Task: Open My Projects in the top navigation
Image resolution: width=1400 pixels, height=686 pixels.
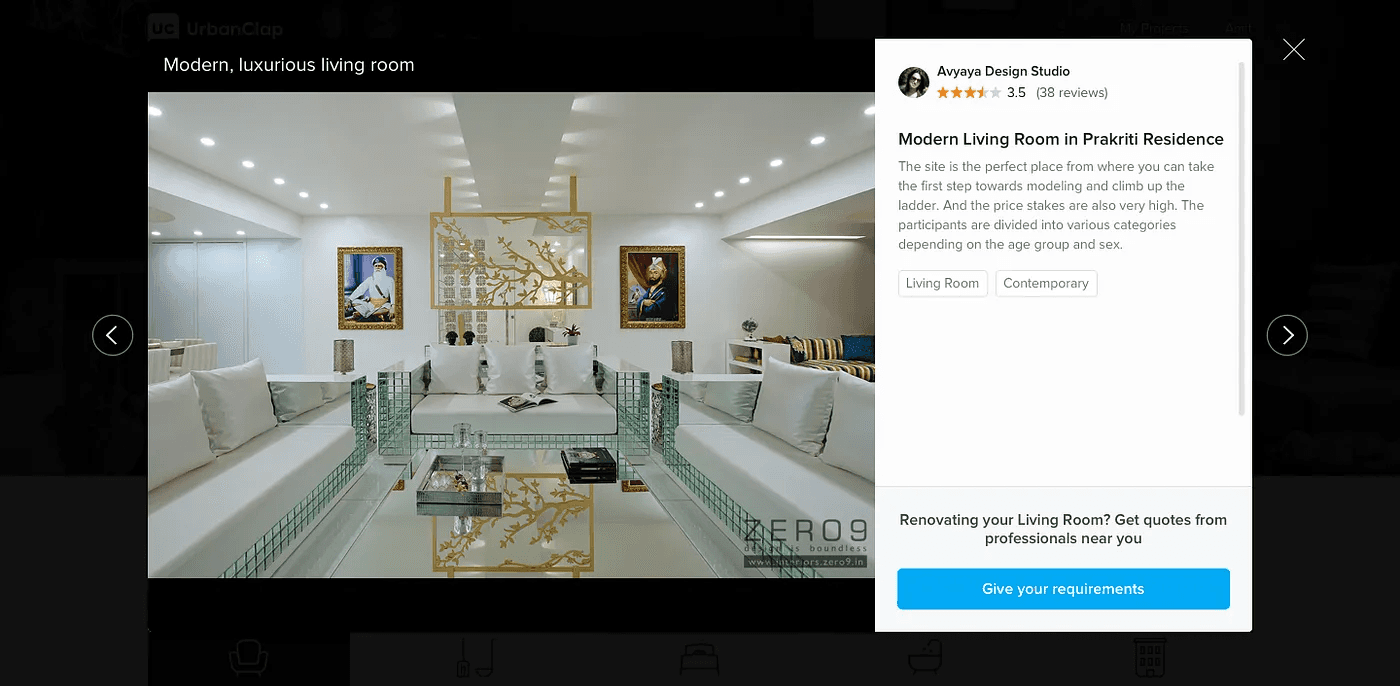Action: (x=1155, y=28)
